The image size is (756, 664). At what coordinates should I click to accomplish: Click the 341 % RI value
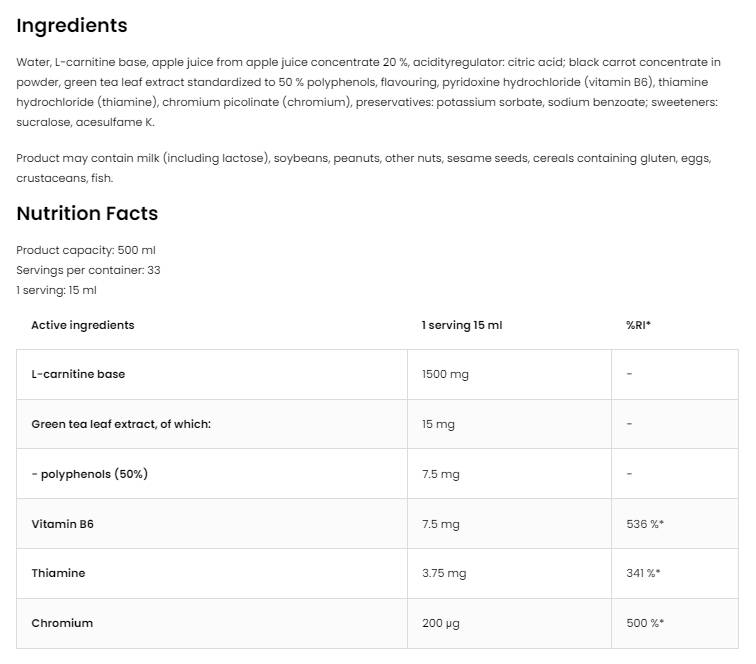coord(644,573)
